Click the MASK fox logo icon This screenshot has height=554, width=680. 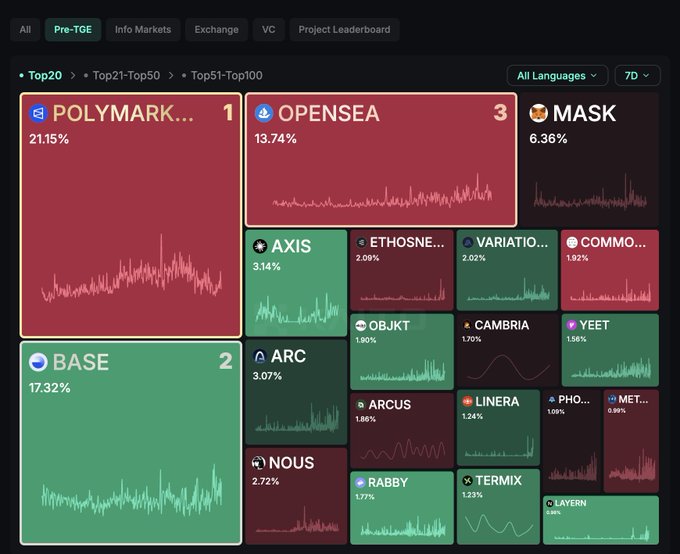(538, 113)
